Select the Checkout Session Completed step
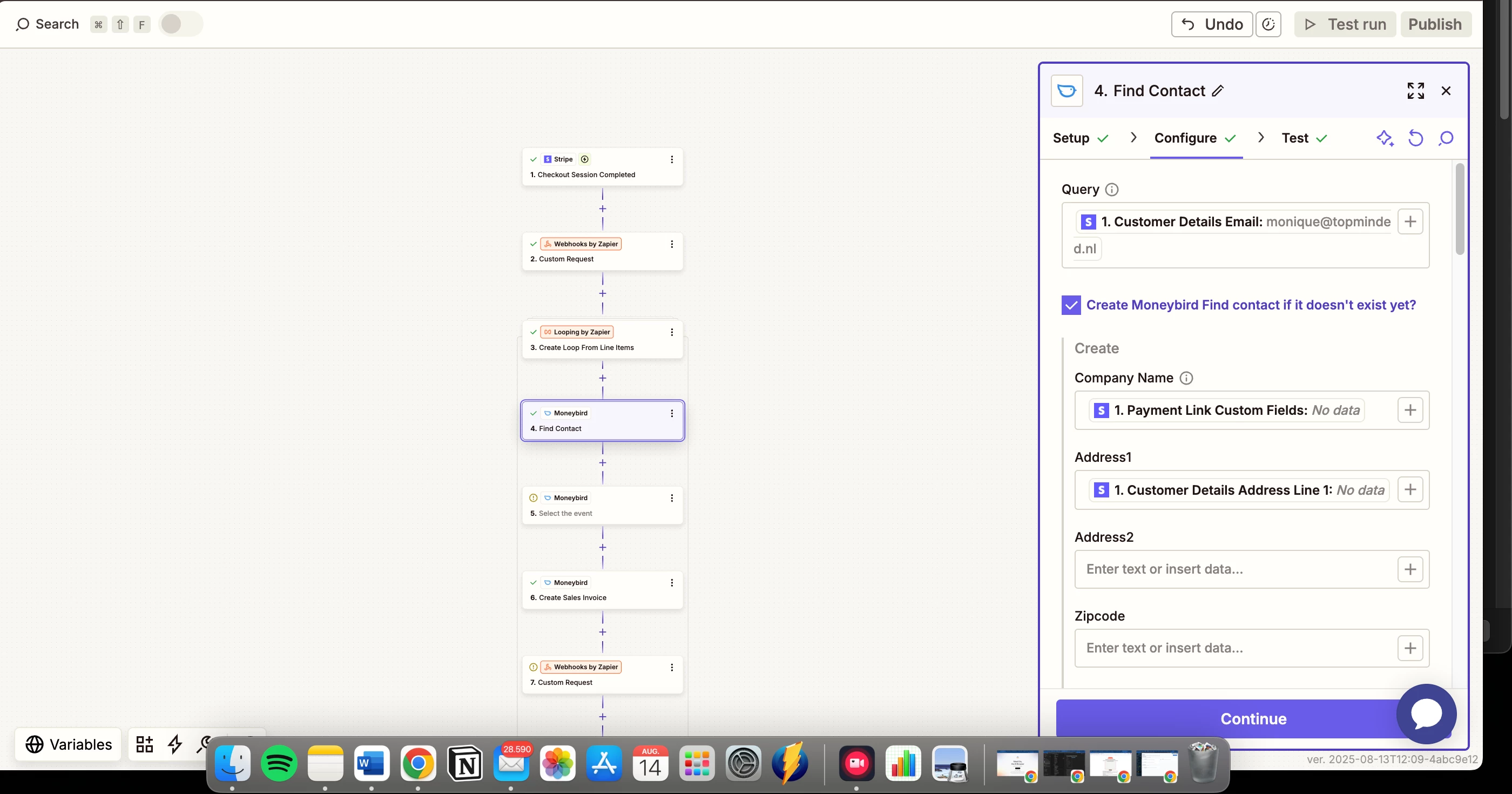Screen dimensions: 1512x794 tap(602, 167)
